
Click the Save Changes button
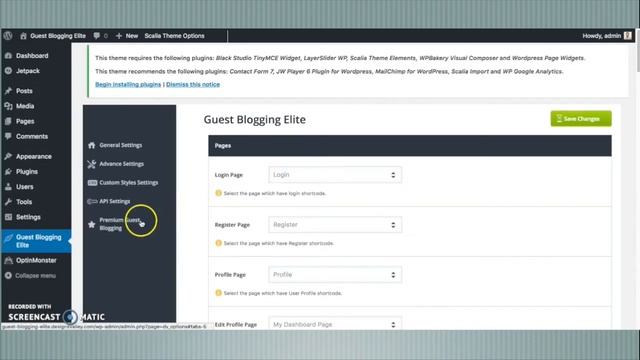coord(581,119)
